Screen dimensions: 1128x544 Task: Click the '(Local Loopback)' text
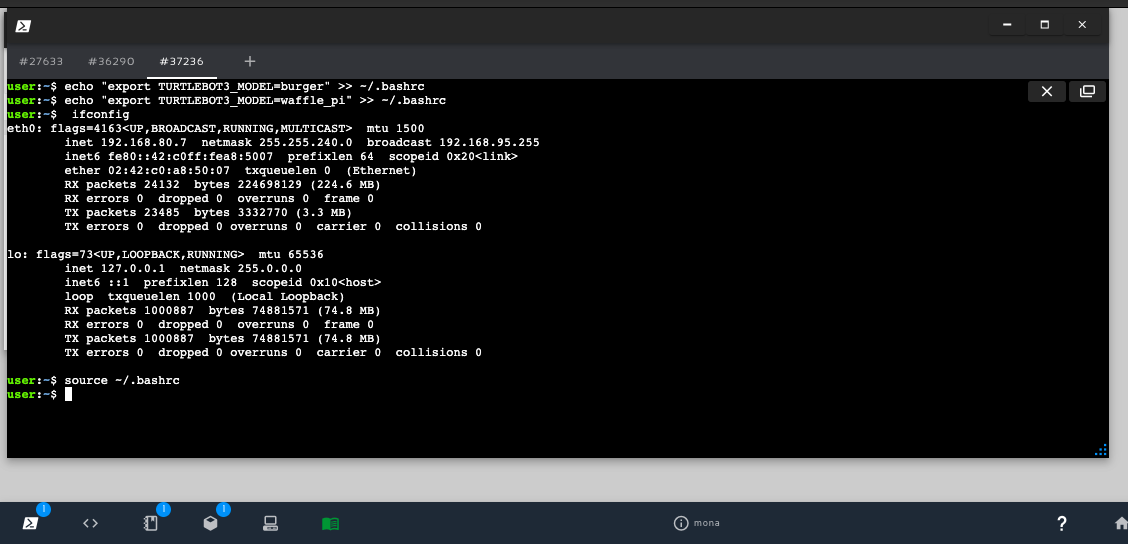pyautogui.click(x=288, y=296)
